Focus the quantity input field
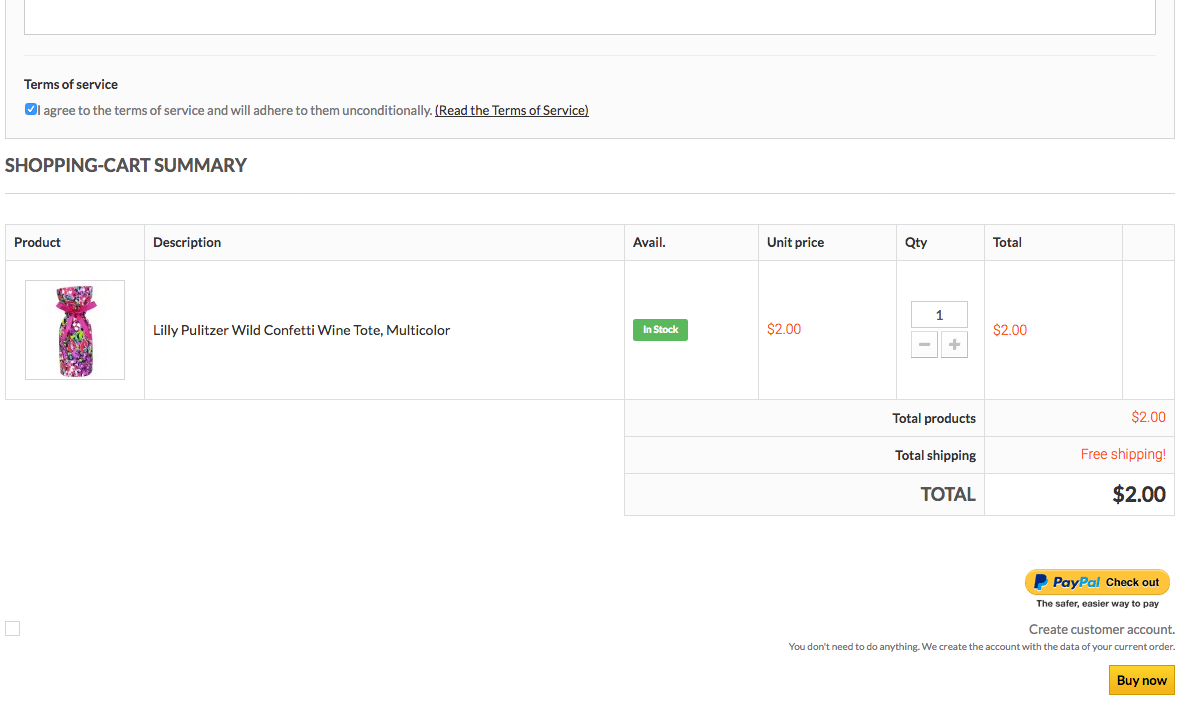The height and width of the screenshot is (715, 1183). 939,315
